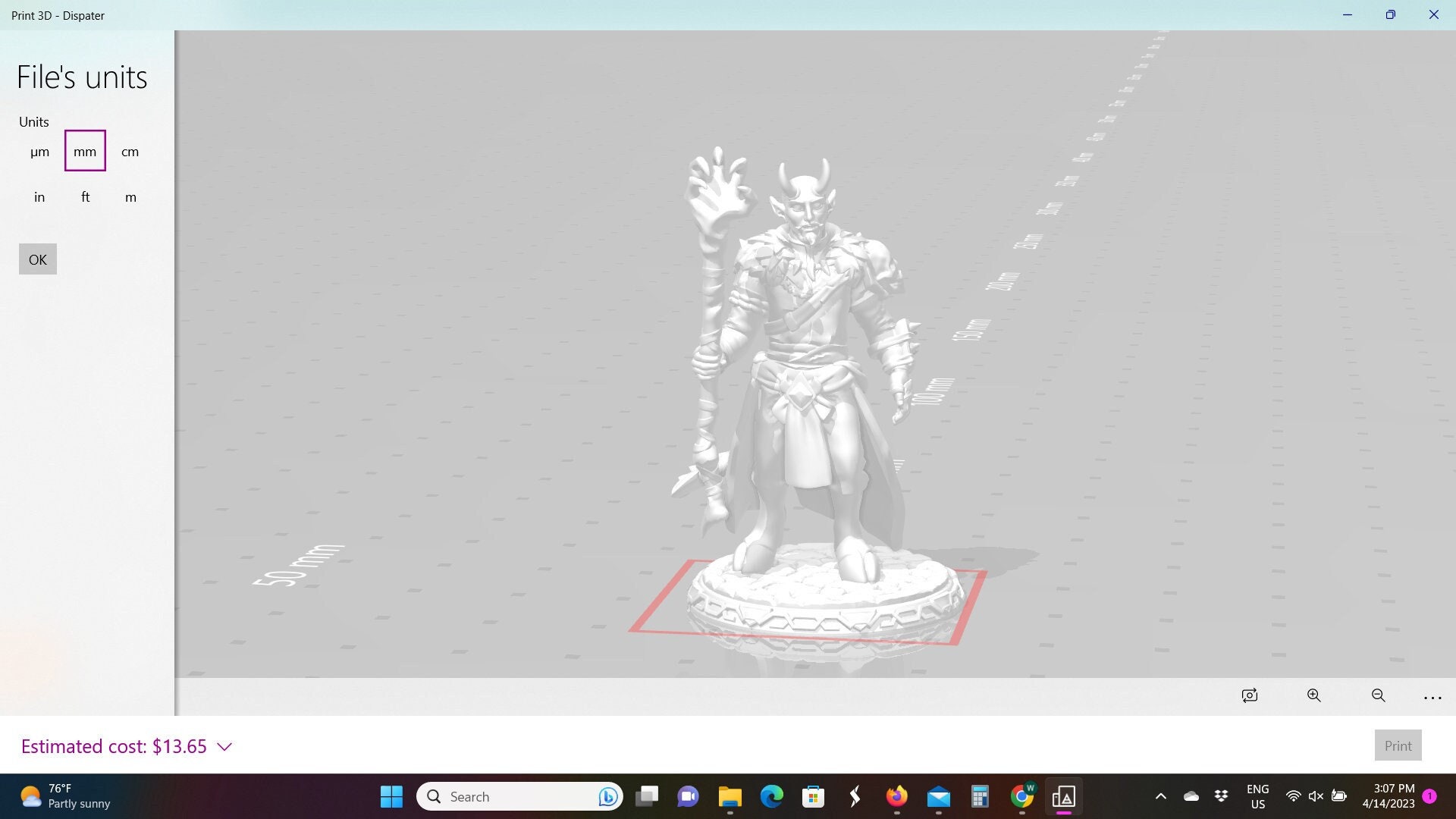The height and width of the screenshot is (819, 1456).
Task: Open the ENG US language switcher
Action: coord(1258,795)
